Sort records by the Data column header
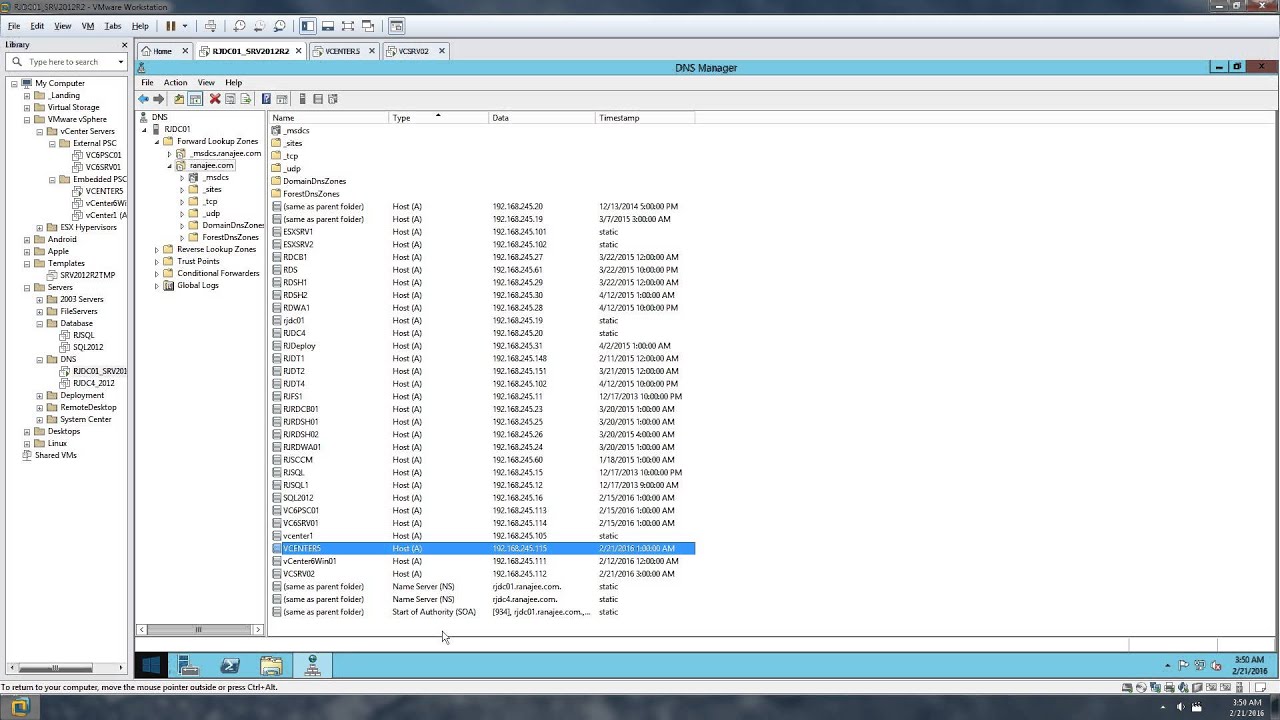This screenshot has width=1280, height=720. coord(541,118)
